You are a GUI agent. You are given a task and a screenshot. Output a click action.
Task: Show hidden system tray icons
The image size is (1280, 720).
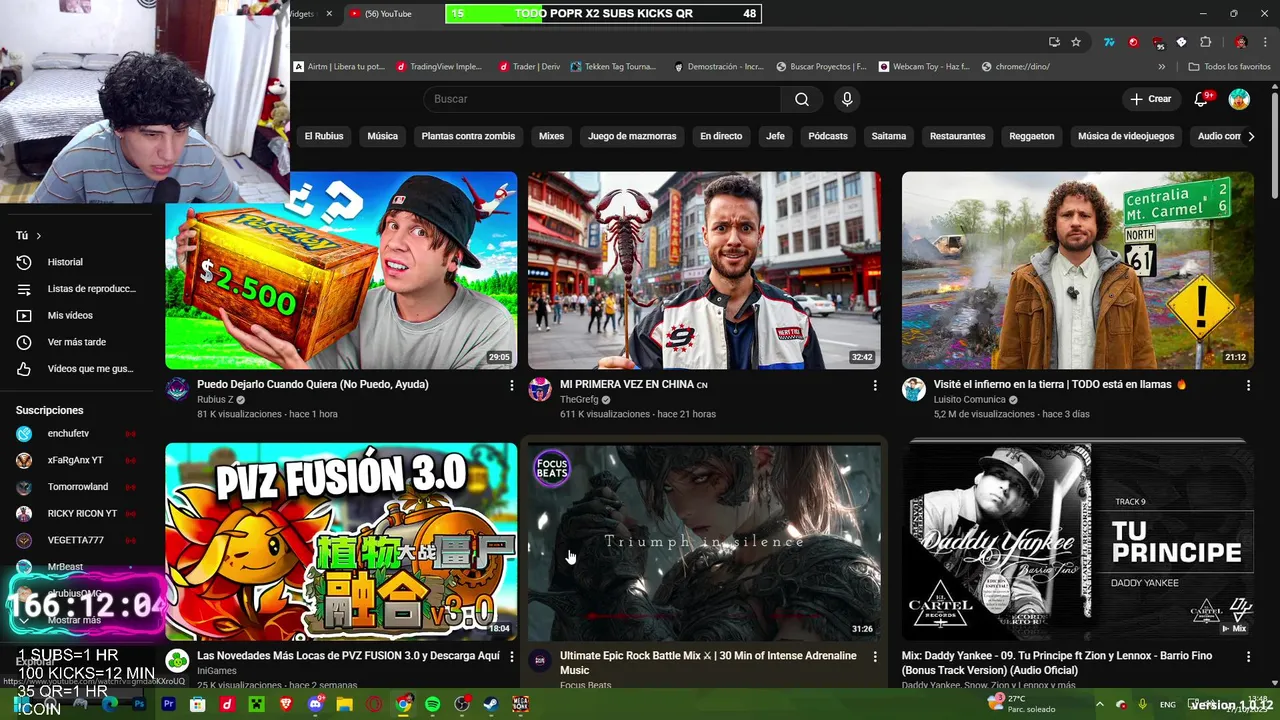[1099, 705]
